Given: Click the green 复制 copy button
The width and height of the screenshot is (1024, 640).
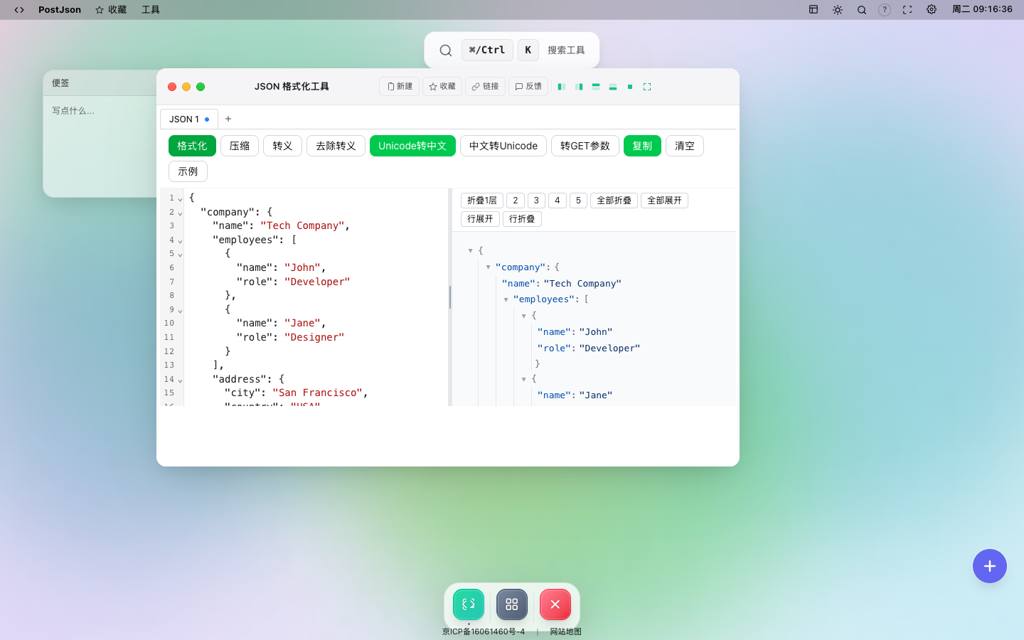Looking at the screenshot, I should click(643, 146).
